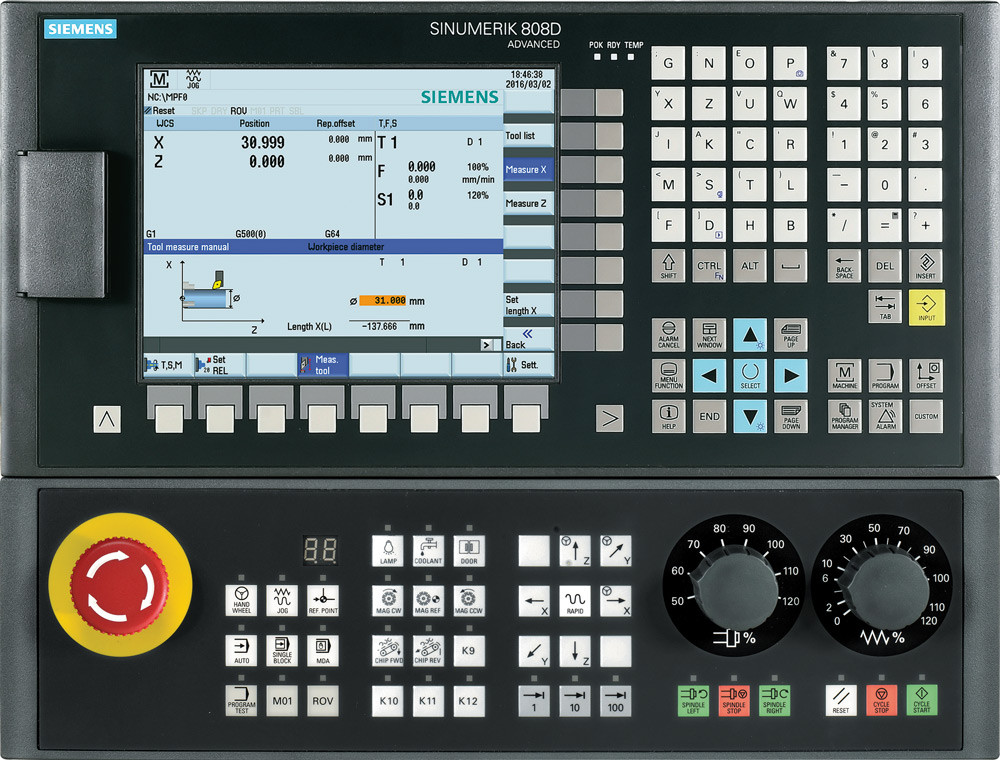The width and height of the screenshot is (1000, 760).
Task: Click the MAG CCW key
Action: coord(469,601)
